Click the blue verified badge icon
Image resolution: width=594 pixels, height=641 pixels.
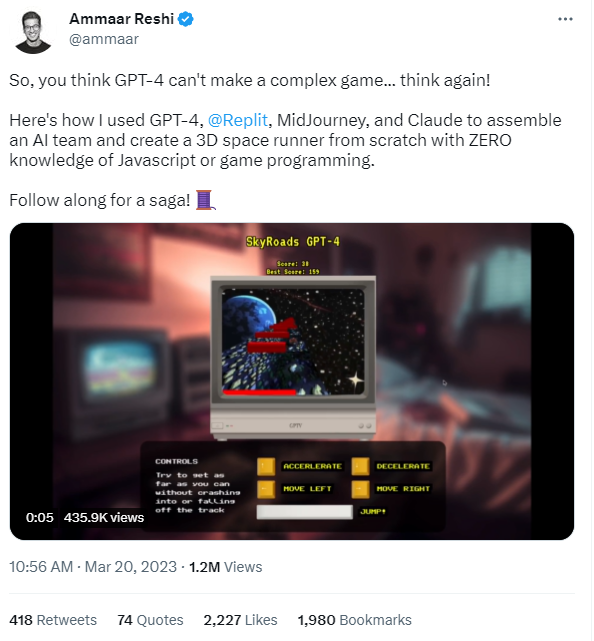(x=186, y=19)
